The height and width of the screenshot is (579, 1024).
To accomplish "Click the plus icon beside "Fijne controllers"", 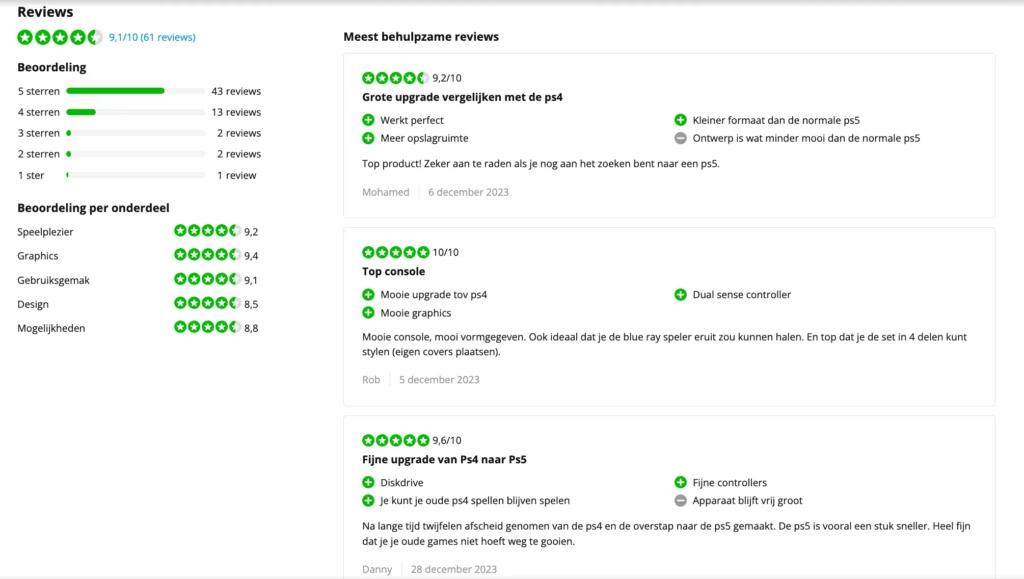I will [681, 482].
